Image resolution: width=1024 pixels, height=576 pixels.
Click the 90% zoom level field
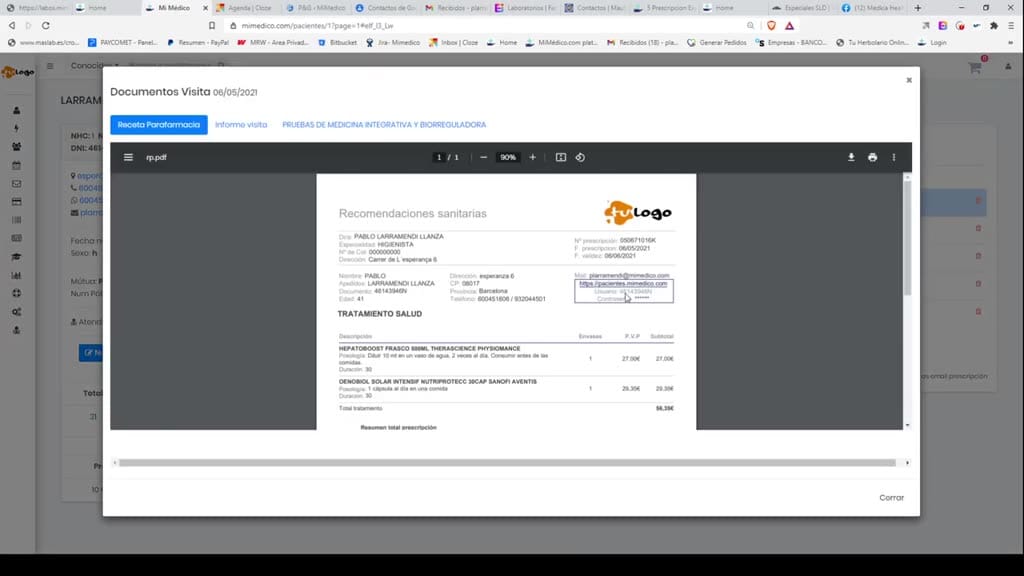coord(507,157)
